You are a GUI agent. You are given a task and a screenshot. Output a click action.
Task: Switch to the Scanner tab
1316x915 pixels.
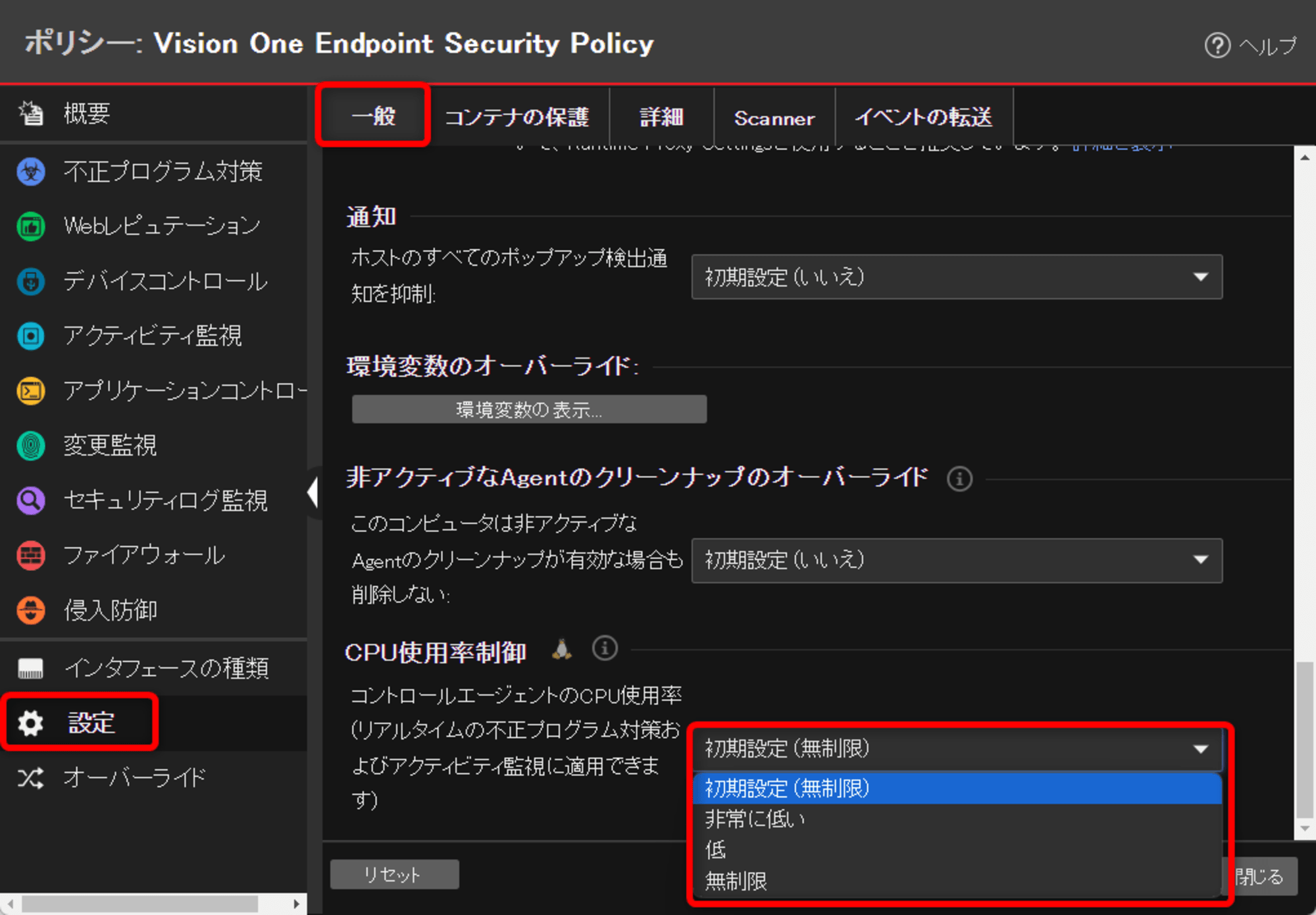coord(774,117)
